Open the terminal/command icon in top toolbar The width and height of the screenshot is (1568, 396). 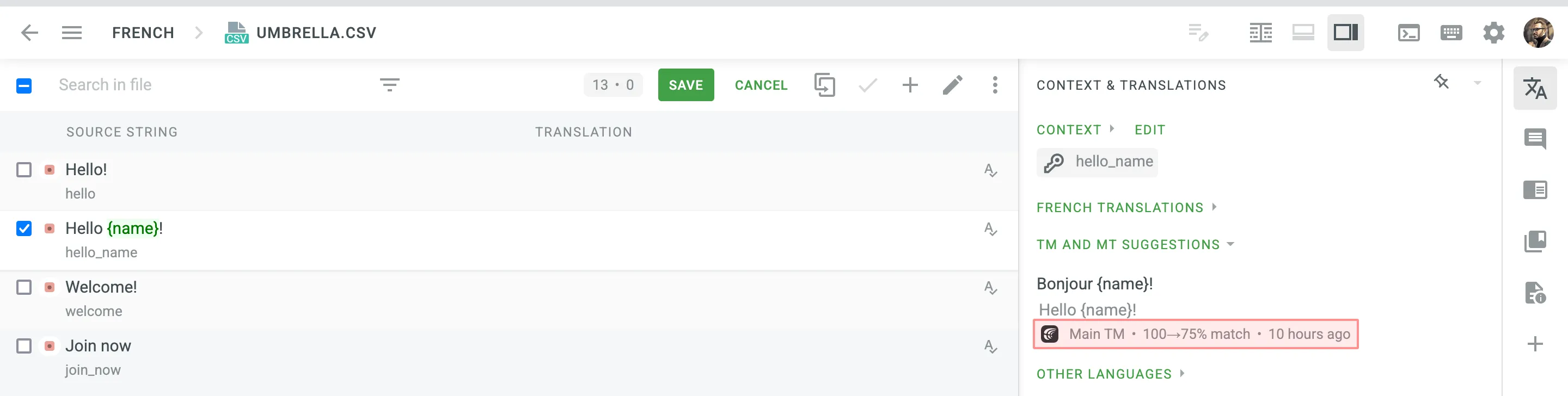1410,33
